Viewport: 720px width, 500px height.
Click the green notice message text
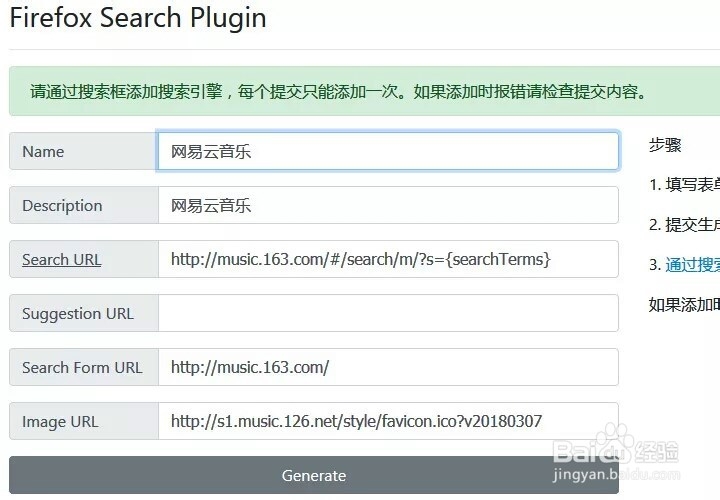tap(338, 92)
